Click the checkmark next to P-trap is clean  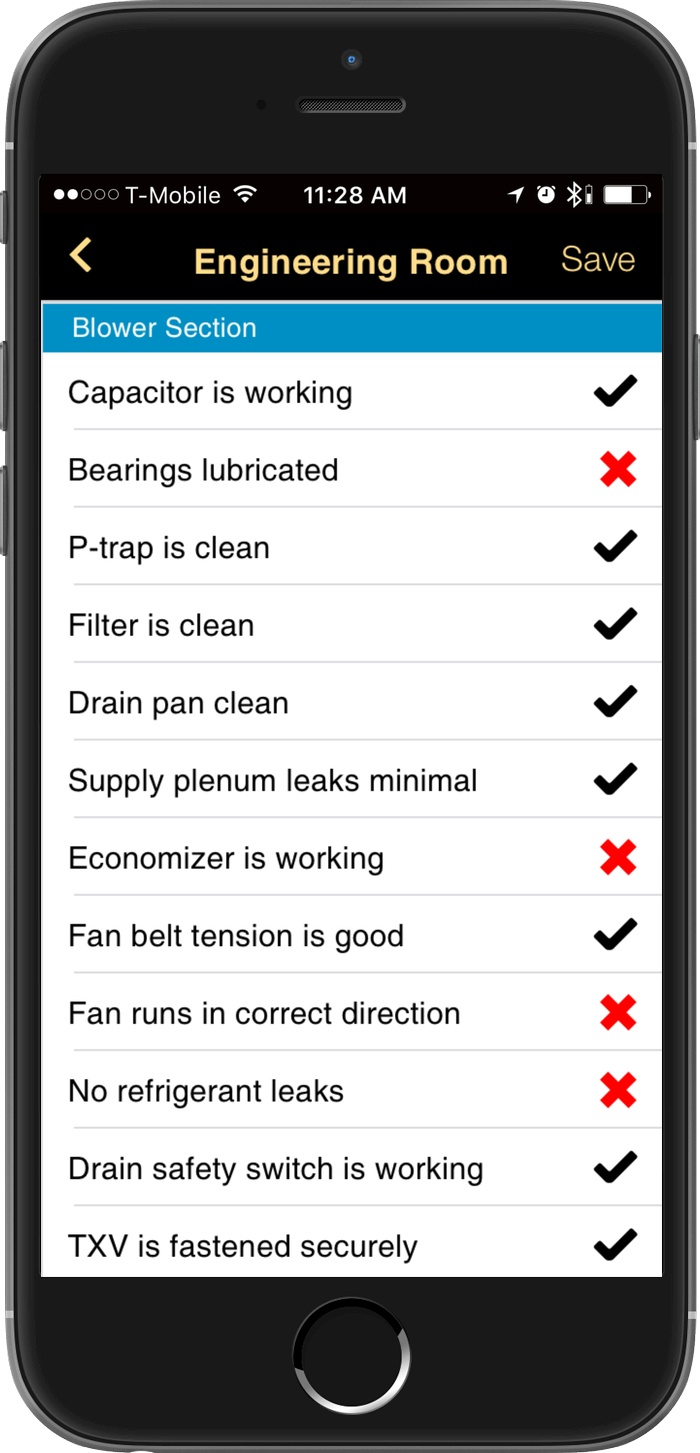615,546
